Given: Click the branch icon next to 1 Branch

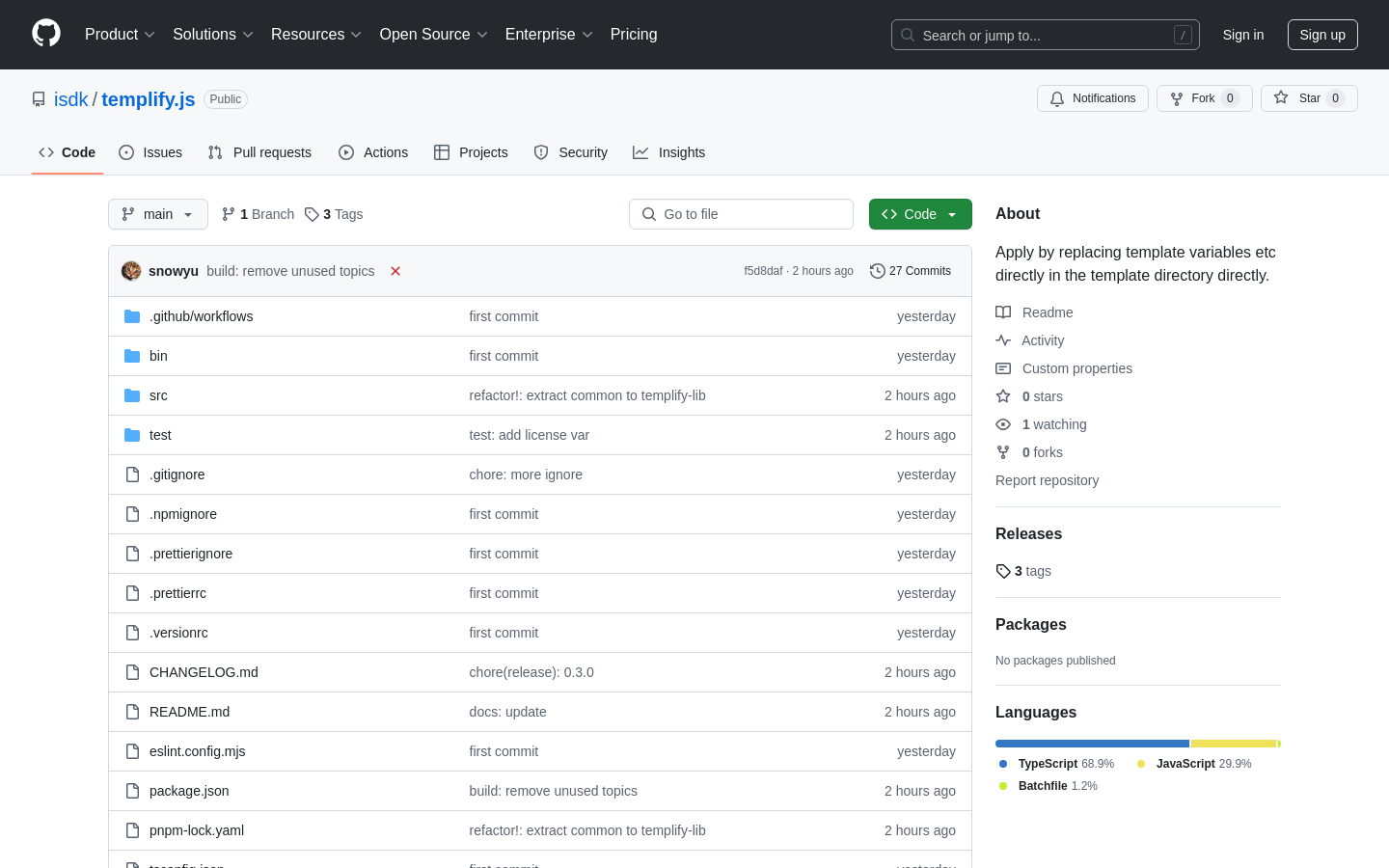Looking at the screenshot, I should (229, 214).
